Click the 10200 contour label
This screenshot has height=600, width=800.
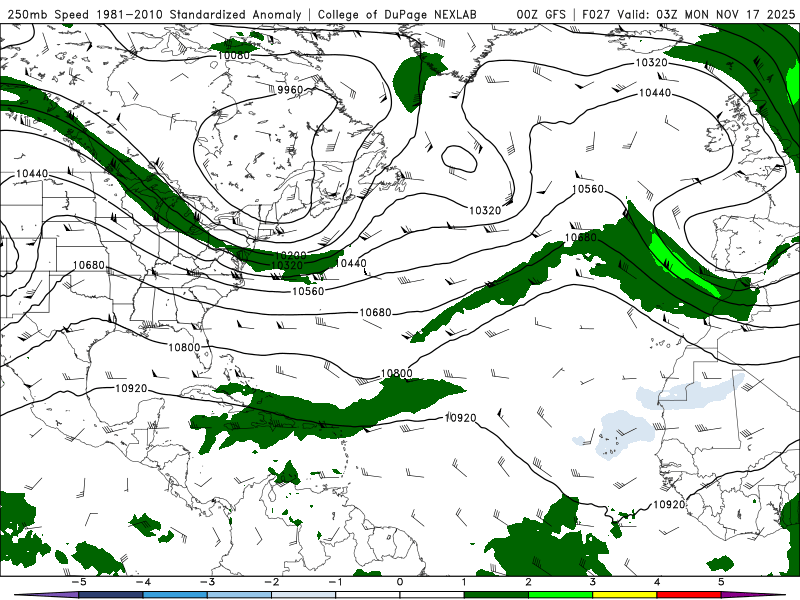pyautogui.click(x=290, y=255)
